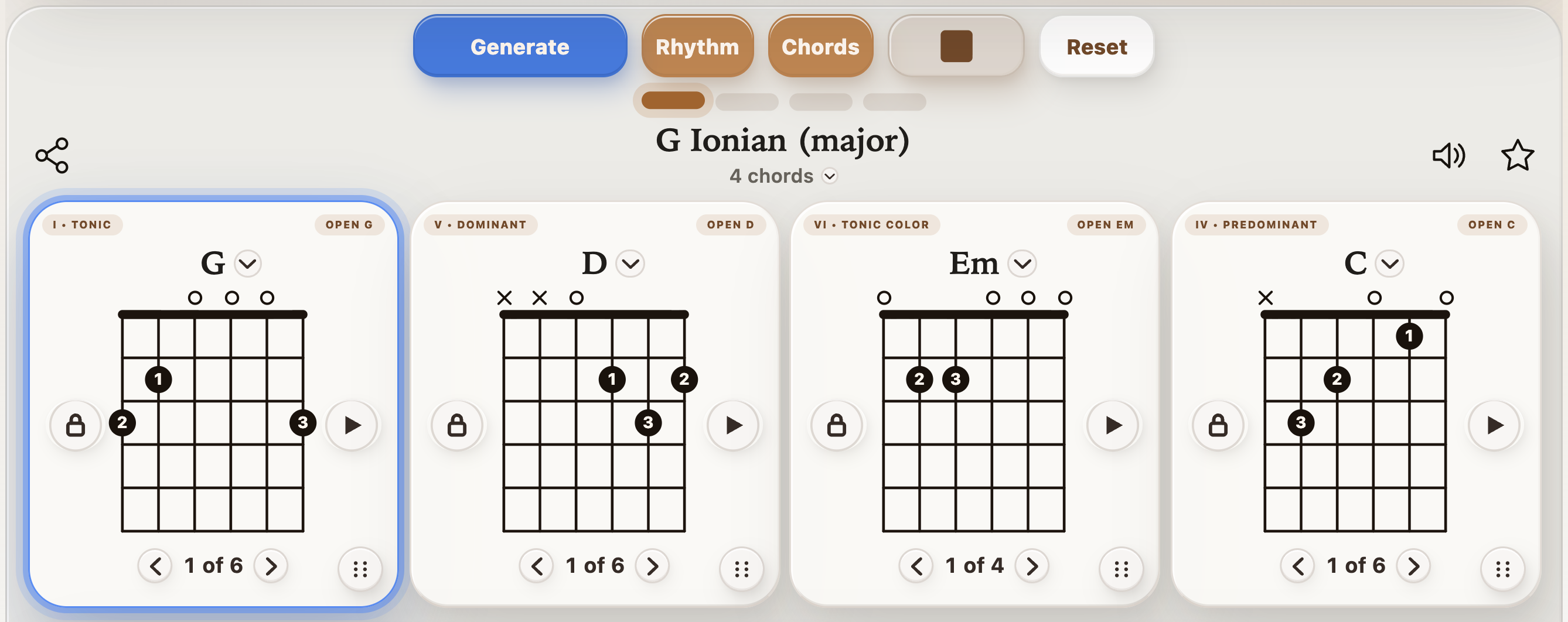This screenshot has width=1568, height=622.
Task: Expand the 4 chords dropdown
Action: 783,176
